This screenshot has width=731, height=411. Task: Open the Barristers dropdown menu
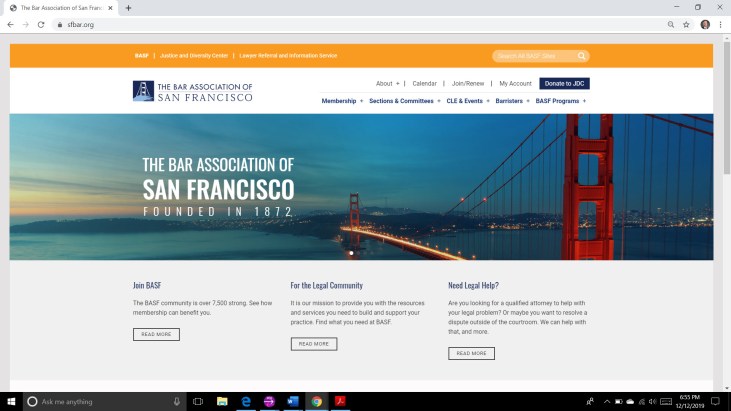pyautogui.click(x=512, y=101)
